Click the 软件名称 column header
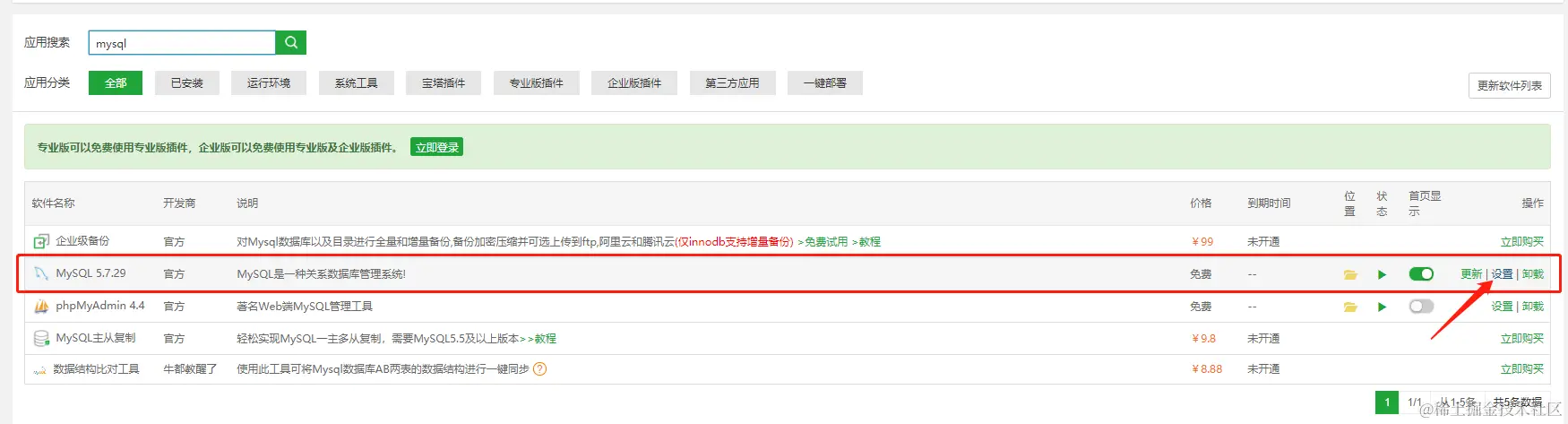This screenshot has height=424, width=1568. [x=54, y=203]
